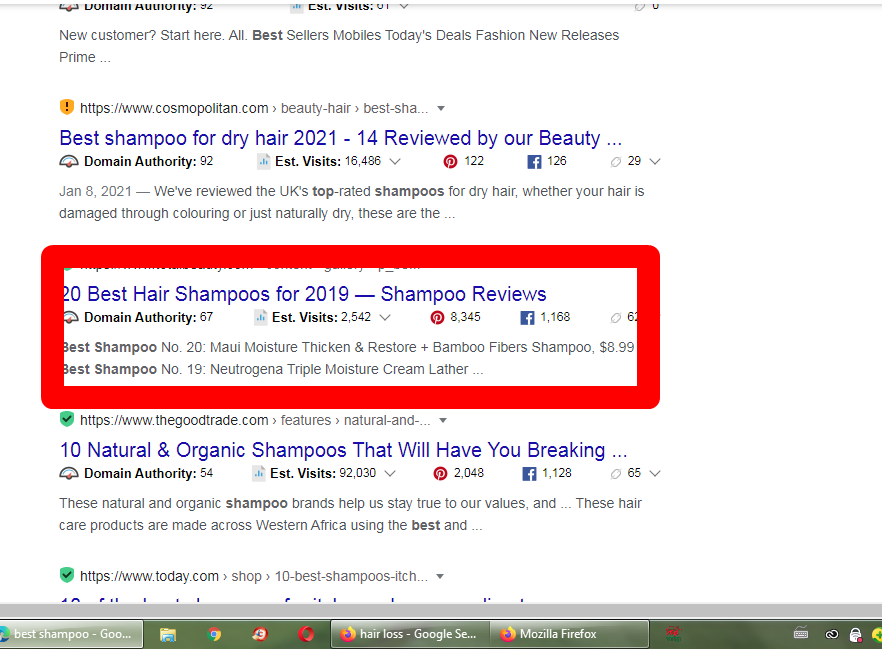Click the Pinterest icon showing 8,345 on Shampoo Reviews result
The image size is (882, 649).
[x=437, y=317]
